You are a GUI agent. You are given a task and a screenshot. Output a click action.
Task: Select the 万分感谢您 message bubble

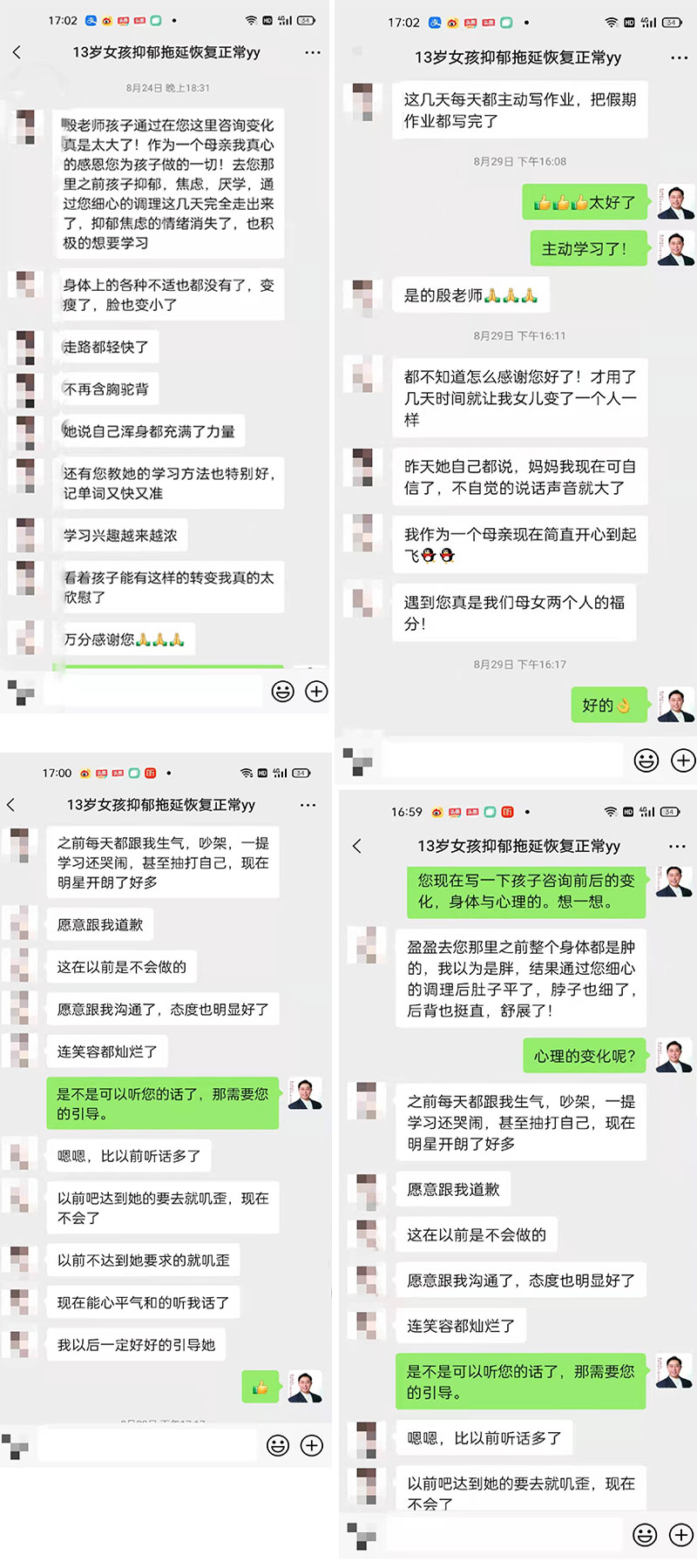[123, 639]
